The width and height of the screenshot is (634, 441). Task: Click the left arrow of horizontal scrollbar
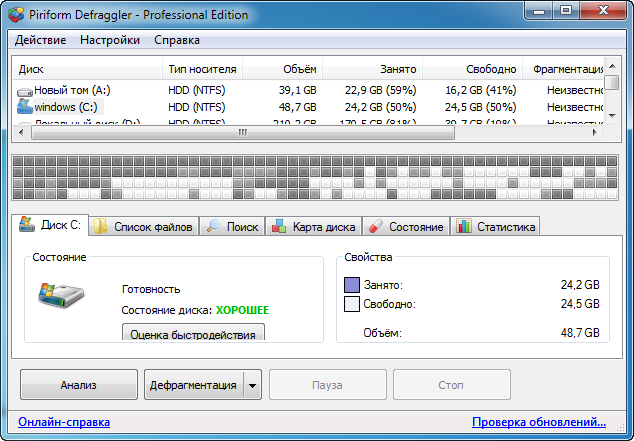(x=21, y=133)
